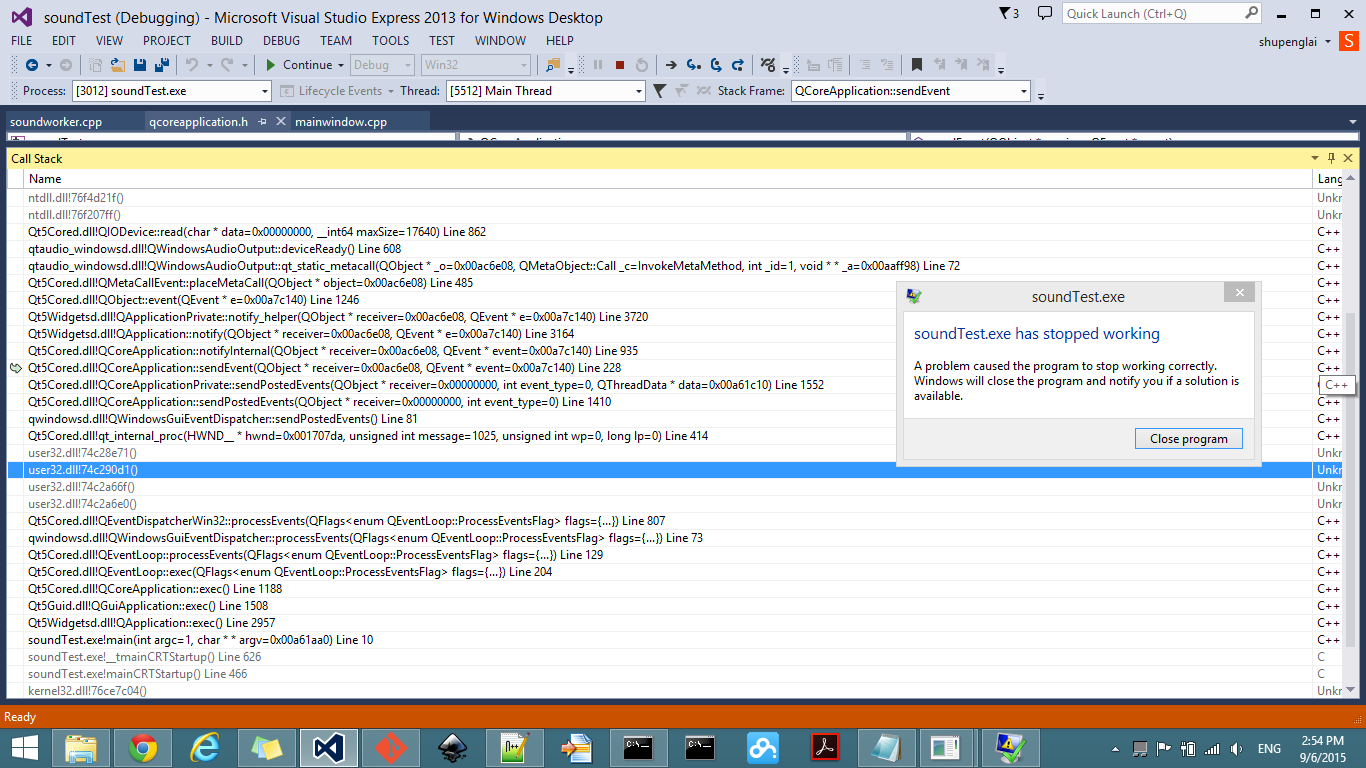Viewport: 1366px width, 768px height.
Task: Toggle a bookmark using the bookmark icon
Action: [x=916, y=65]
